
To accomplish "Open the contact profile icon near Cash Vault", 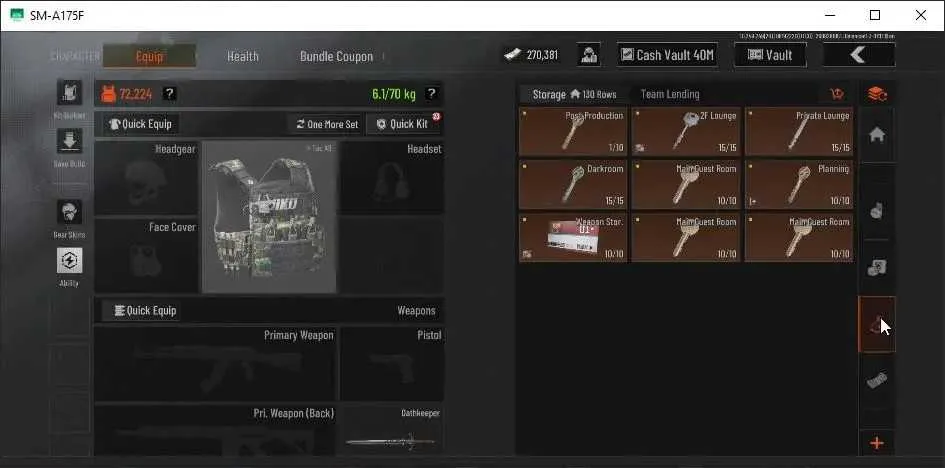I will point(589,55).
